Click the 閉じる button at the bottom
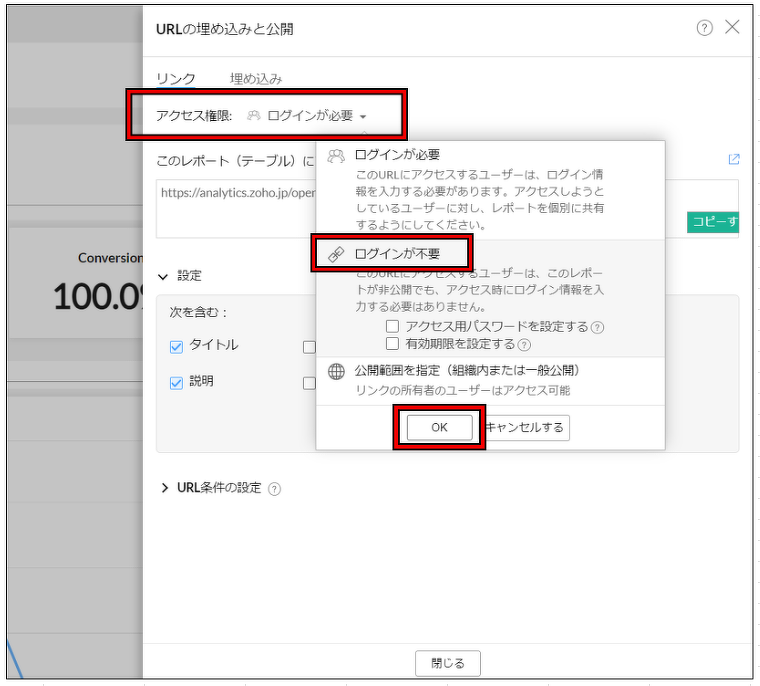The image size is (760, 686). pyautogui.click(x=448, y=663)
